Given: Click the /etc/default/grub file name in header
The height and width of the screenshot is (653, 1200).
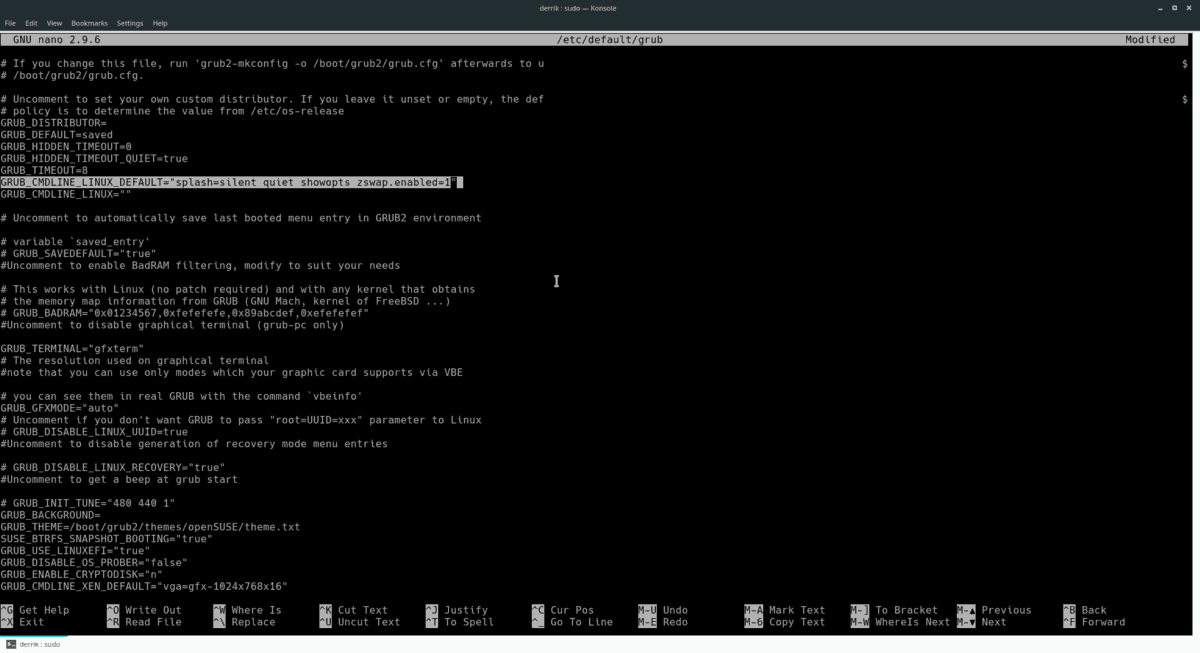Looking at the screenshot, I should tap(610, 40).
